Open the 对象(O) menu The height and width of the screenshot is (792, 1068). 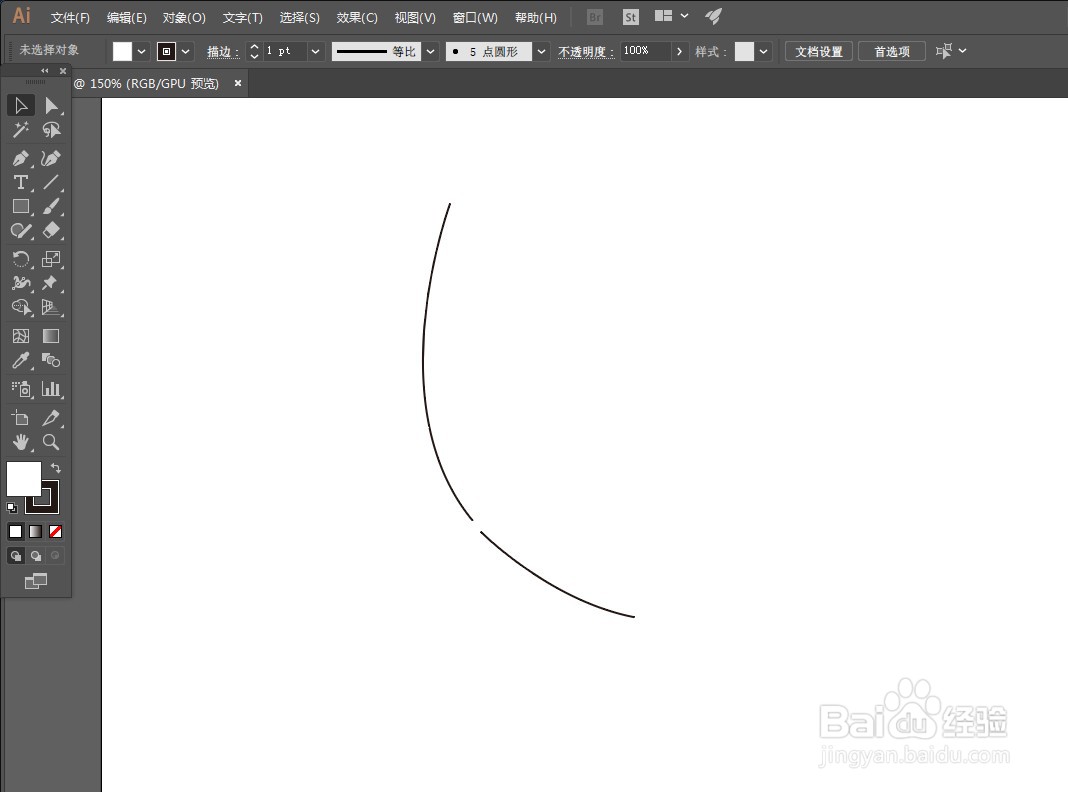coord(184,18)
